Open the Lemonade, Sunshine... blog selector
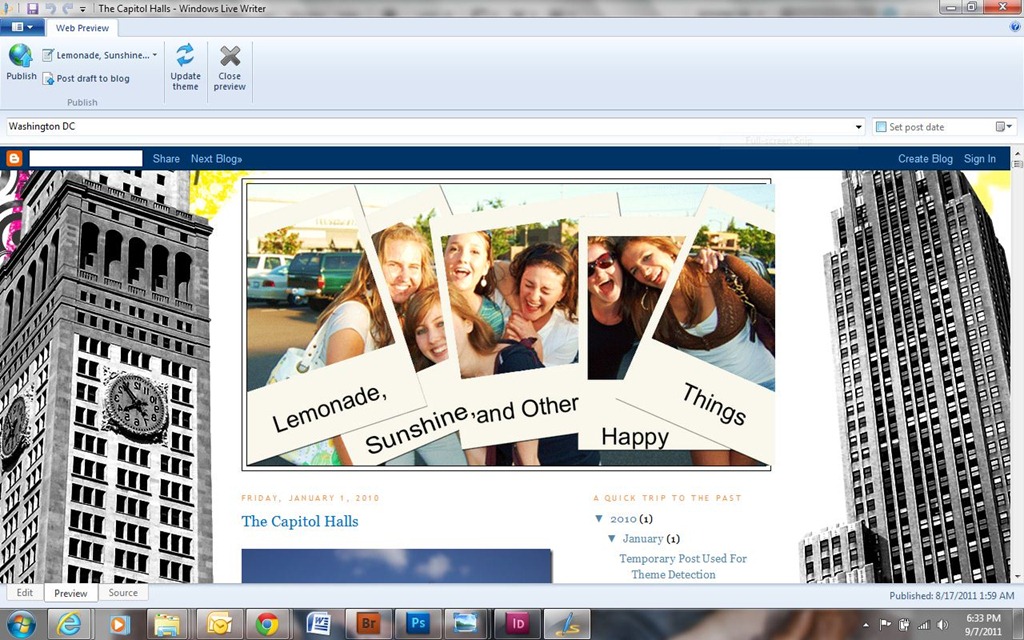The height and width of the screenshot is (640, 1024). click(x=100, y=56)
